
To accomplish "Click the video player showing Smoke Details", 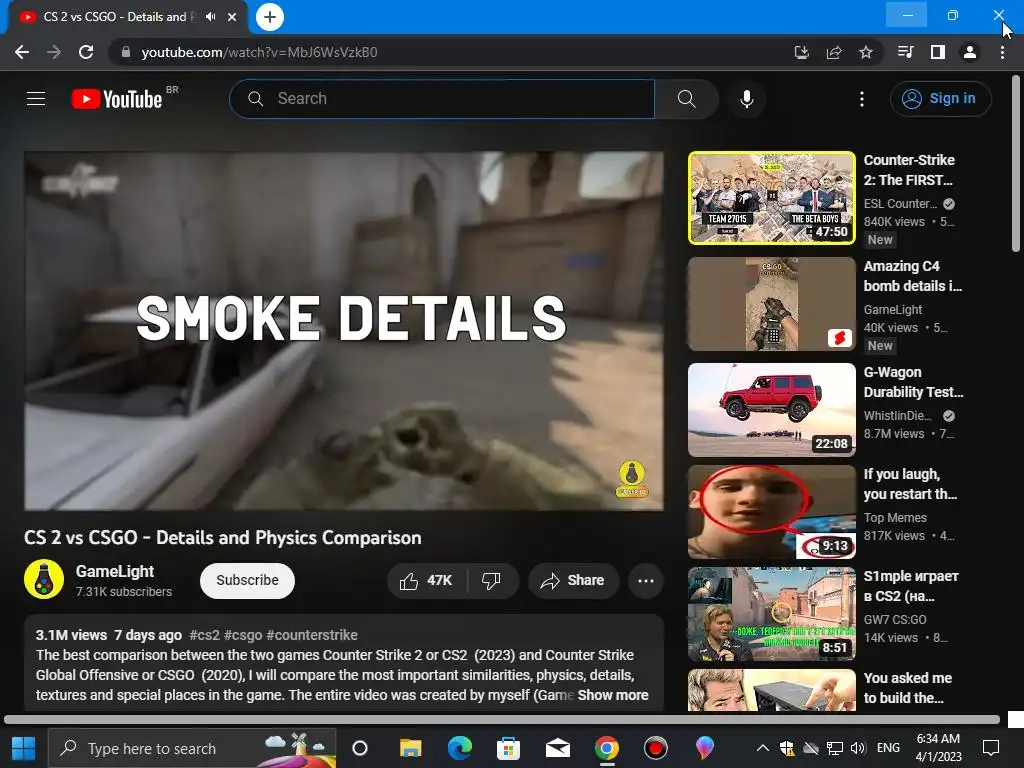I will click(x=344, y=331).
